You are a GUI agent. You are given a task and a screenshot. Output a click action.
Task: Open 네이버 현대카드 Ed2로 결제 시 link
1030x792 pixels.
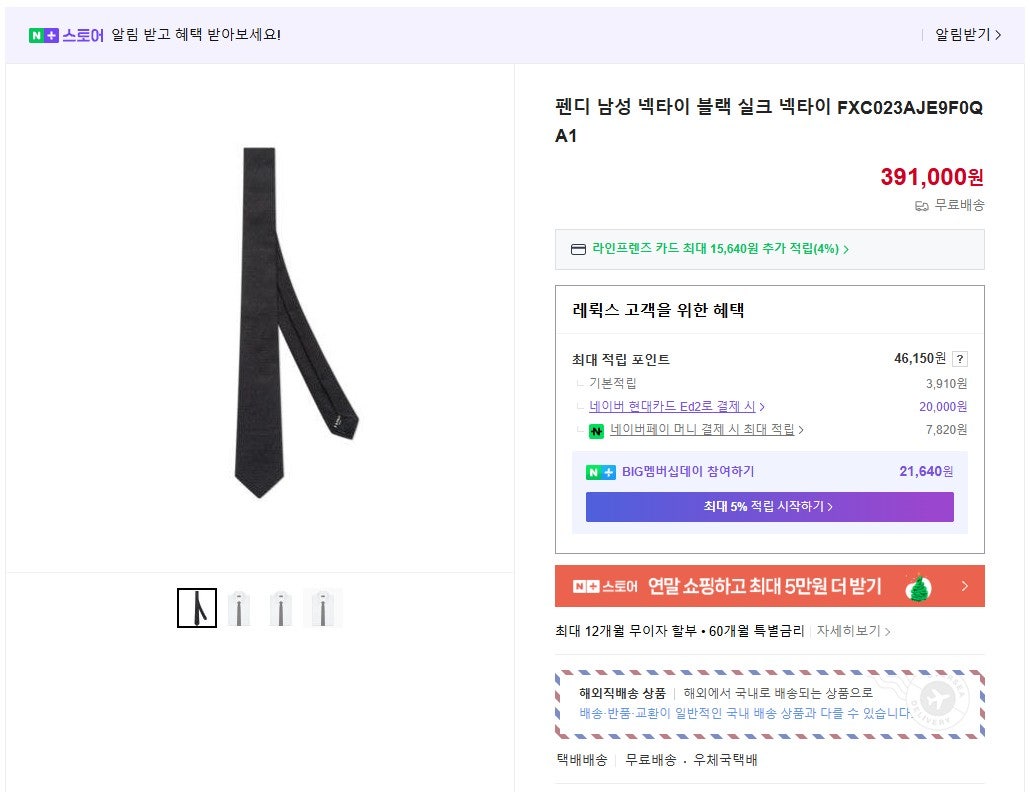tap(676, 407)
